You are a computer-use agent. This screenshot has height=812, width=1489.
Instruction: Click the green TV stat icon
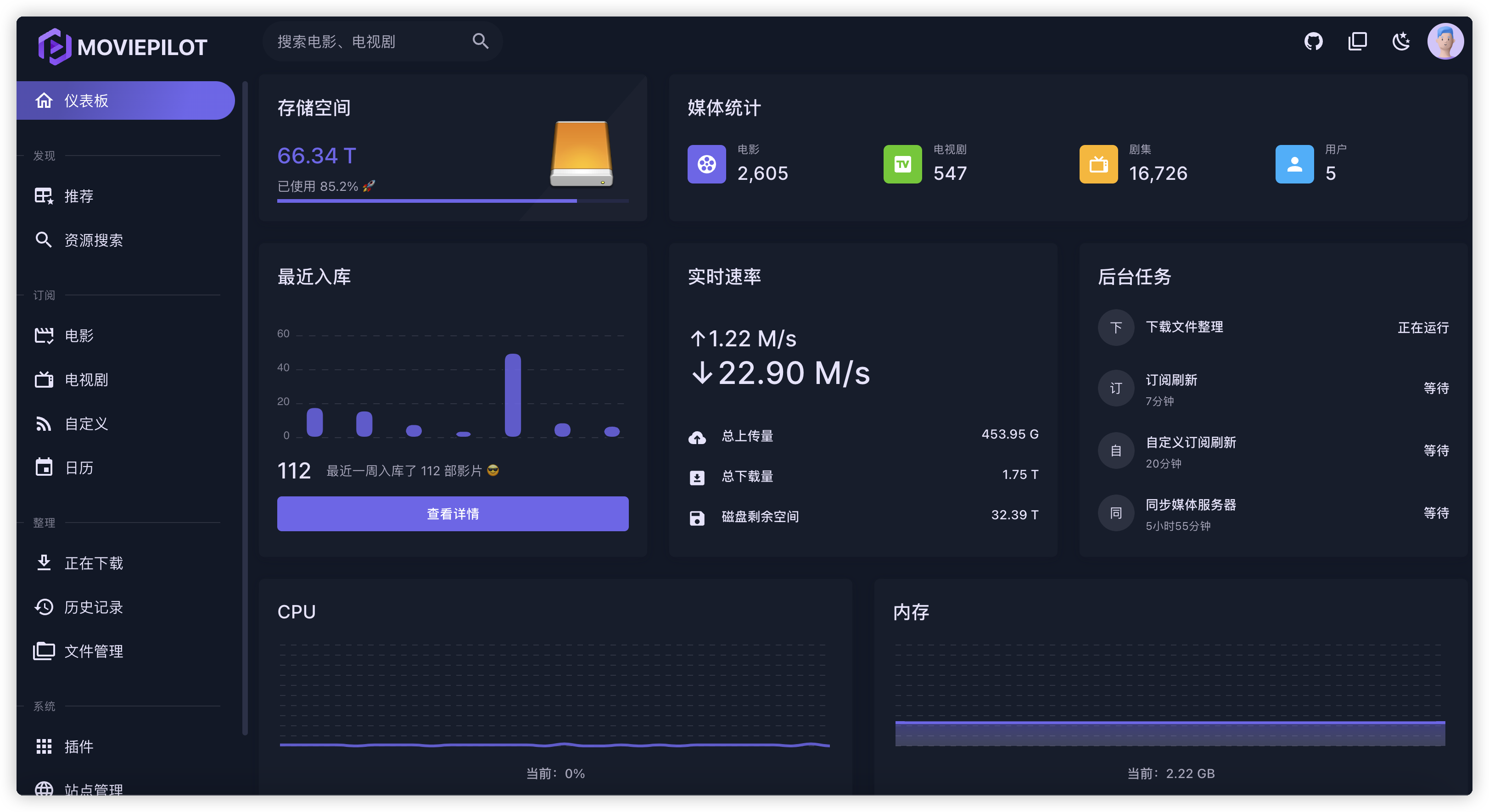[902, 164]
